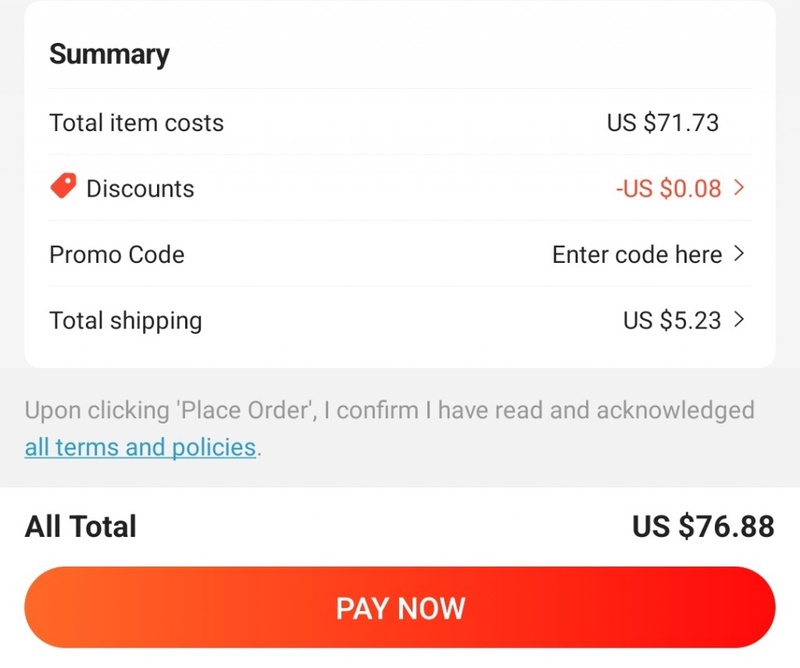
Task: Tap the All Total label
Action: pyautogui.click(x=80, y=526)
